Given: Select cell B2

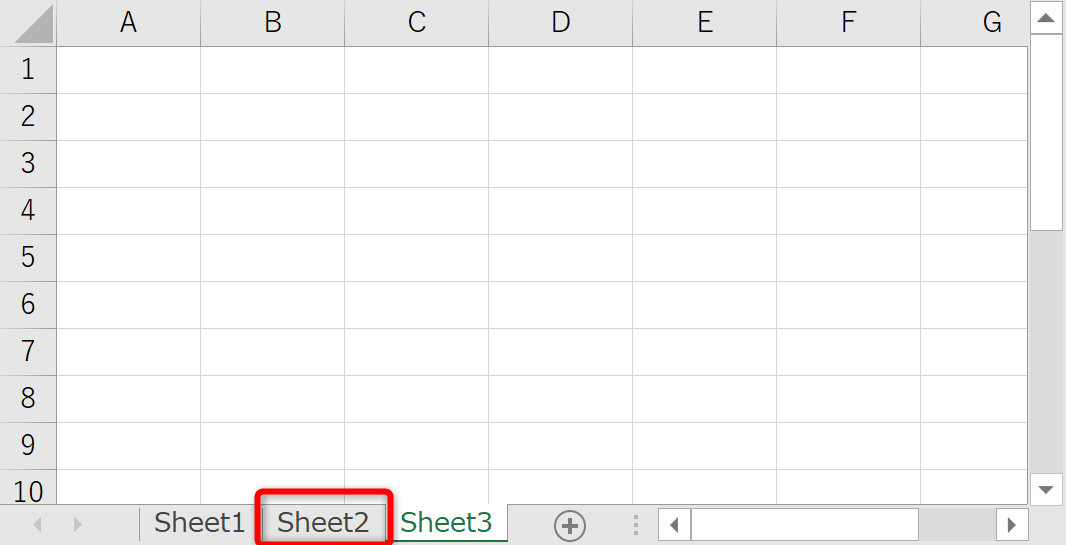Looking at the screenshot, I should pos(272,117).
